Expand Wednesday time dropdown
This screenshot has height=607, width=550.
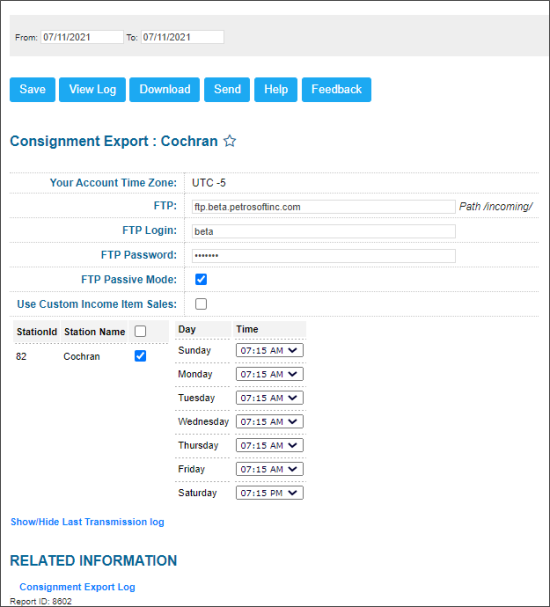pyautogui.click(x=270, y=422)
